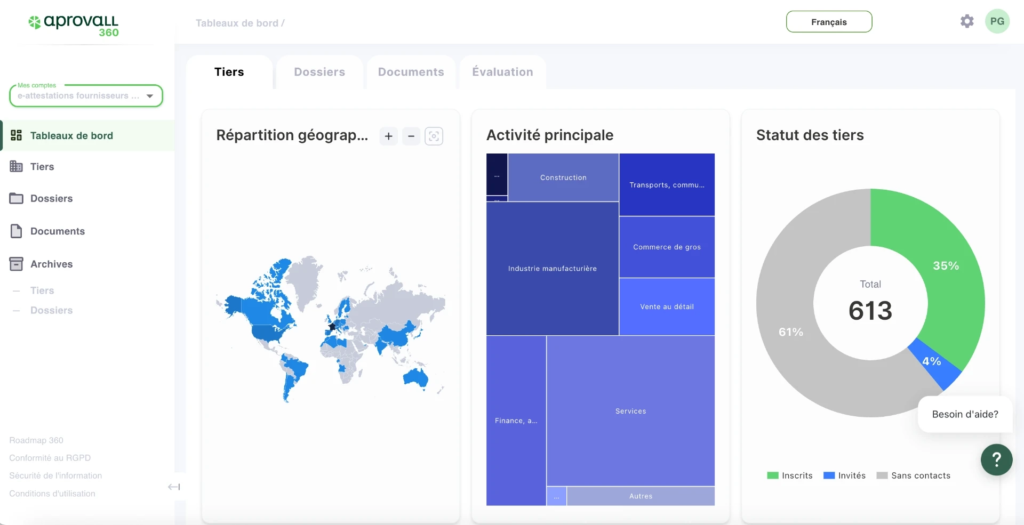1024x525 pixels.
Task: Click the Dossiers folder icon in sidebar
Action: (16, 198)
